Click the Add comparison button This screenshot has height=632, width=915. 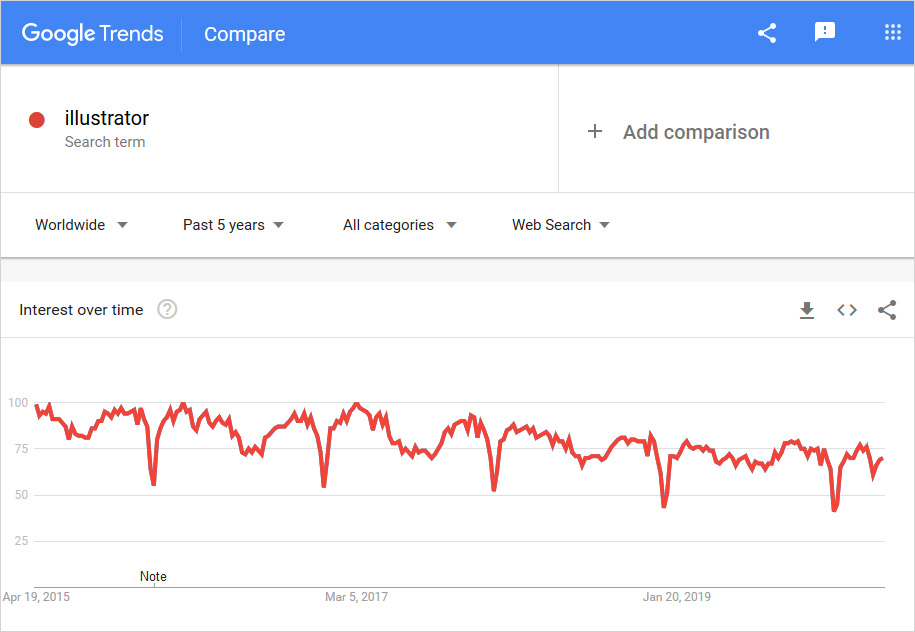pyautogui.click(x=696, y=132)
